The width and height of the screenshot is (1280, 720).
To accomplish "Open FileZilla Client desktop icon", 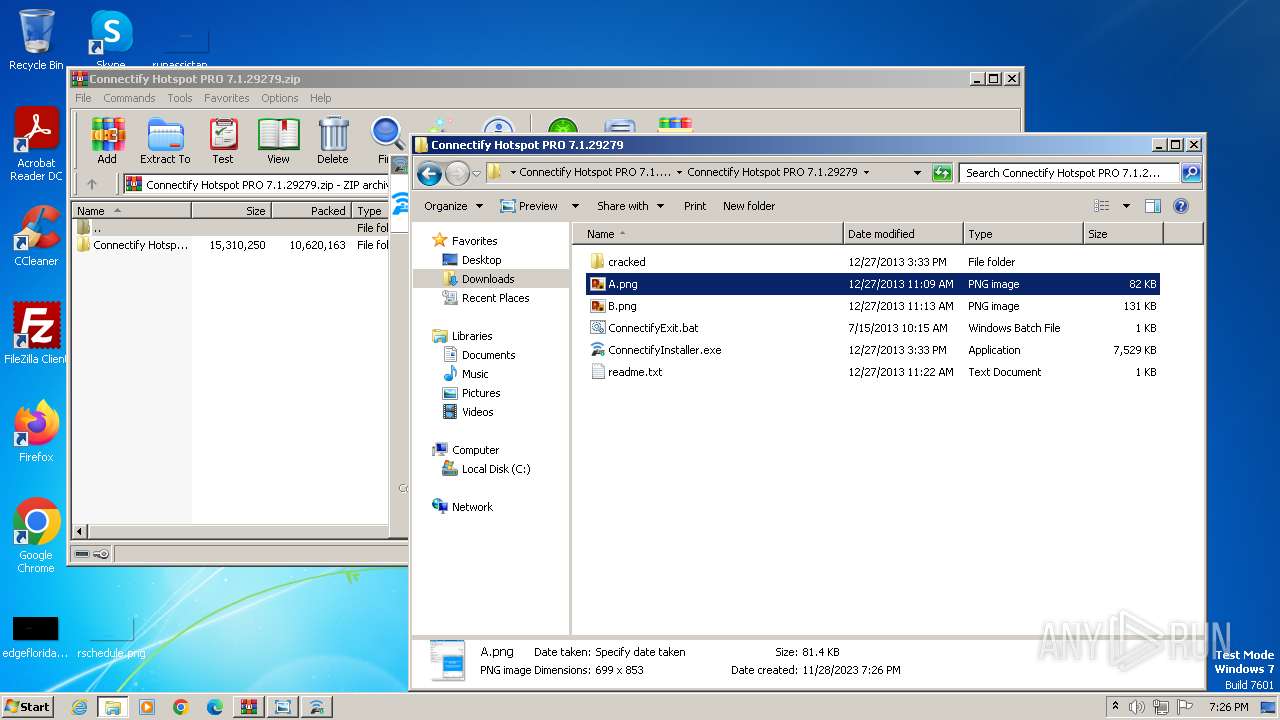I will tap(36, 333).
